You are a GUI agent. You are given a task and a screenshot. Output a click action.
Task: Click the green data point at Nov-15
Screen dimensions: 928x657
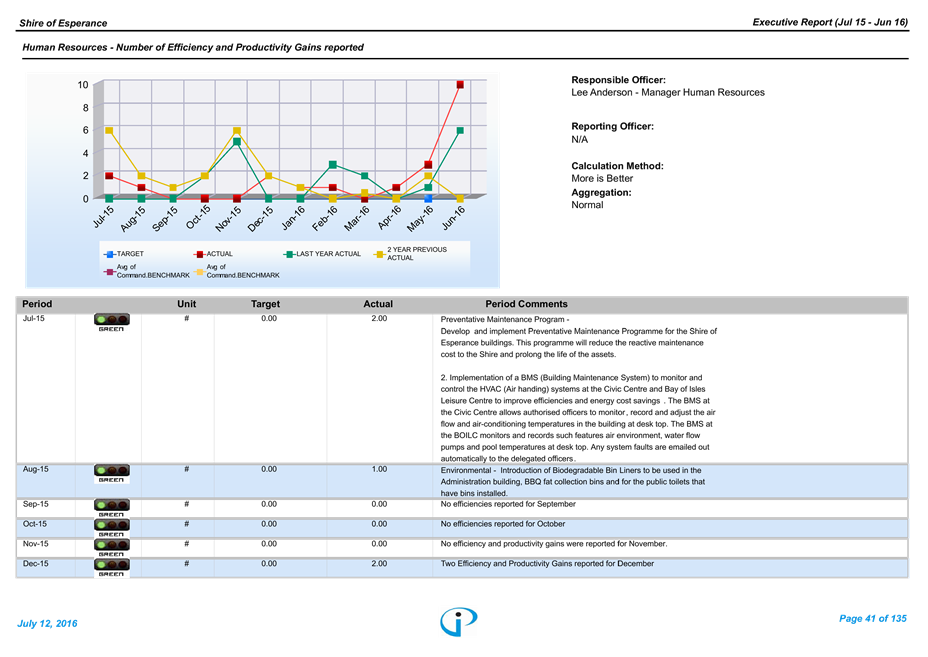pos(237,142)
